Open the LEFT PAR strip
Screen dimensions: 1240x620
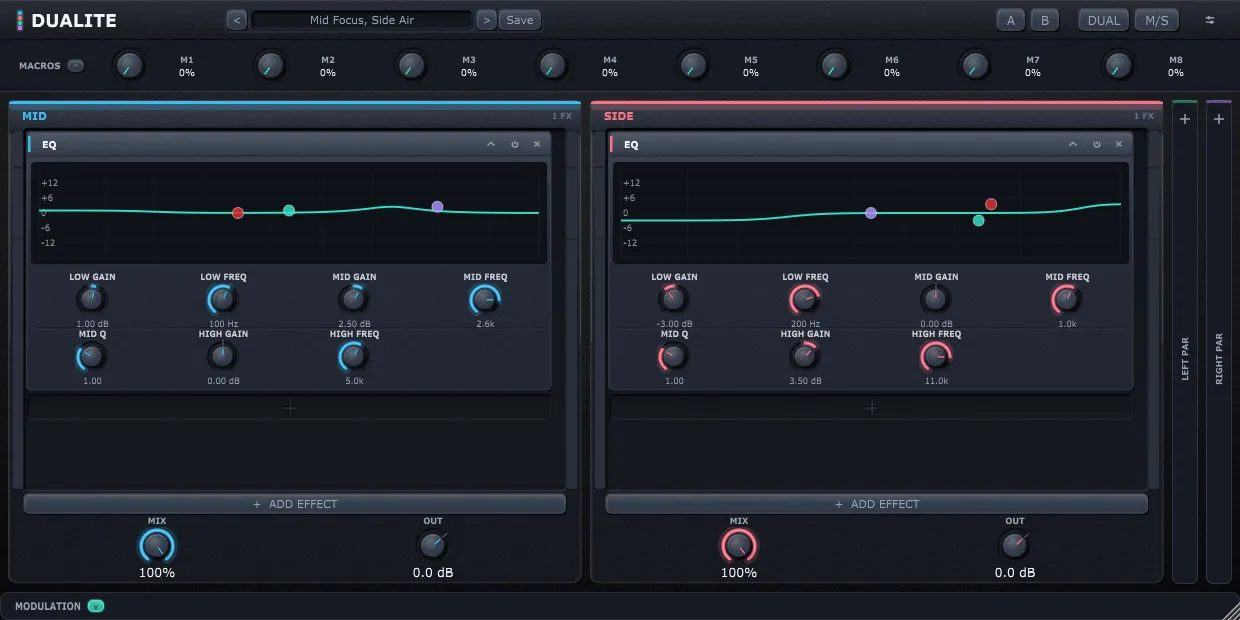tap(1185, 342)
